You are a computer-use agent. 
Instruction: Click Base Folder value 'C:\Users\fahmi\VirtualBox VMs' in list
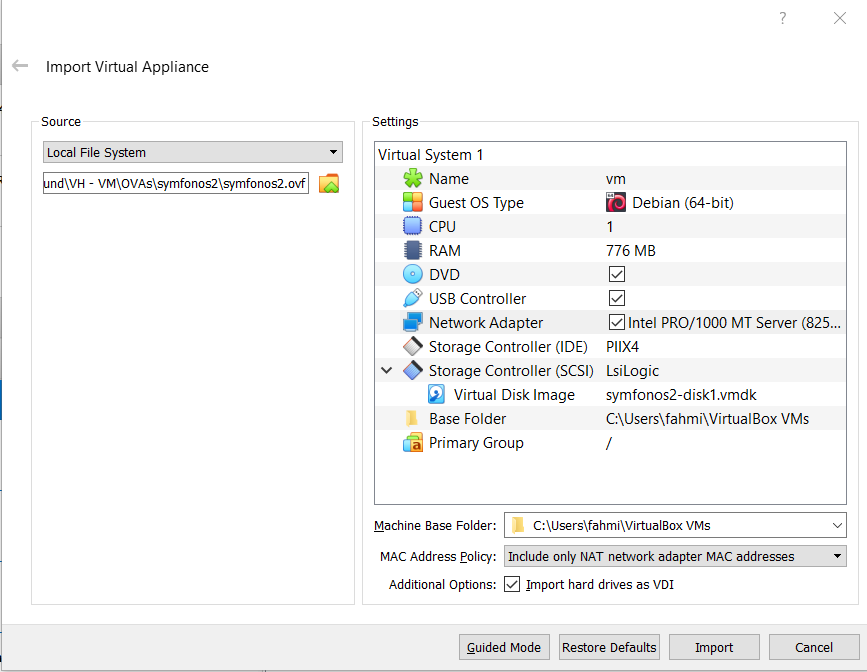707,419
